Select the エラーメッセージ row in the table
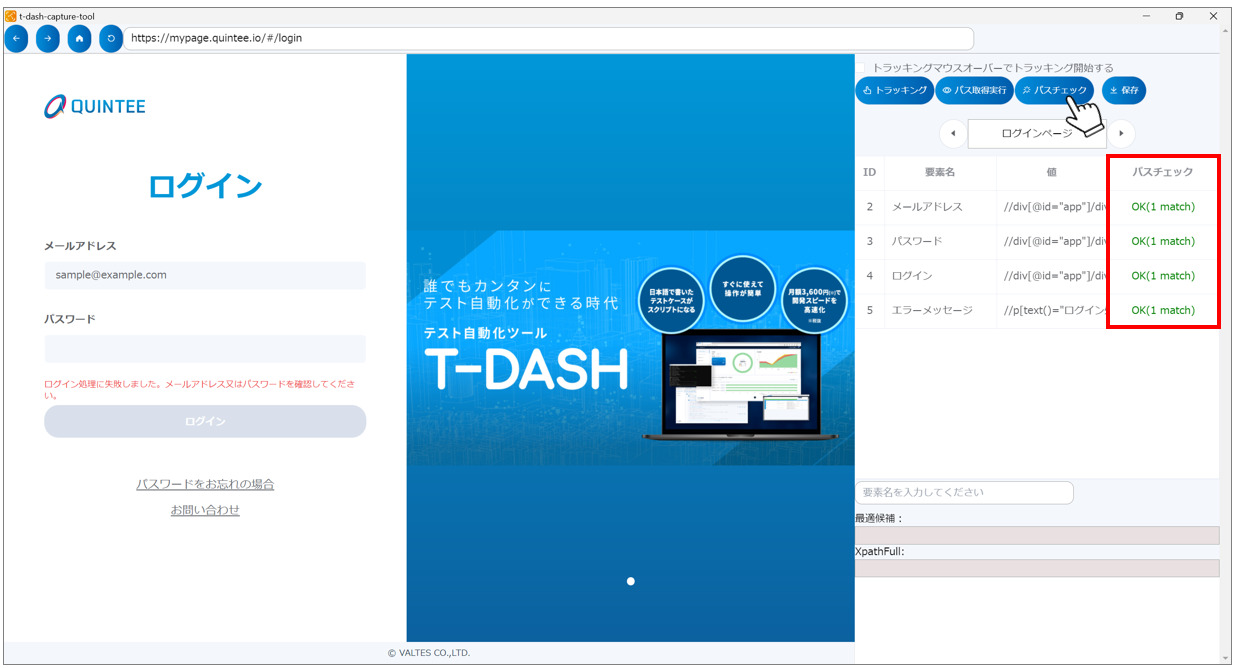This screenshot has width=1237, height=668. coord(932,310)
